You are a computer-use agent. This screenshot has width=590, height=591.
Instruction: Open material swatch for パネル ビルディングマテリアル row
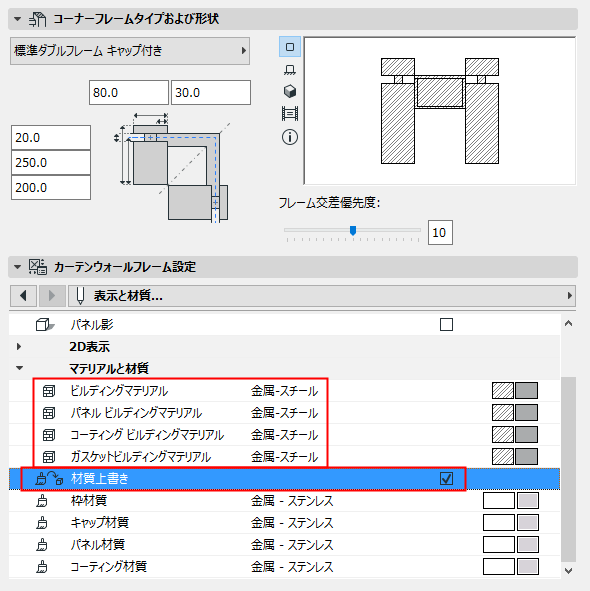tap(515, 413)
